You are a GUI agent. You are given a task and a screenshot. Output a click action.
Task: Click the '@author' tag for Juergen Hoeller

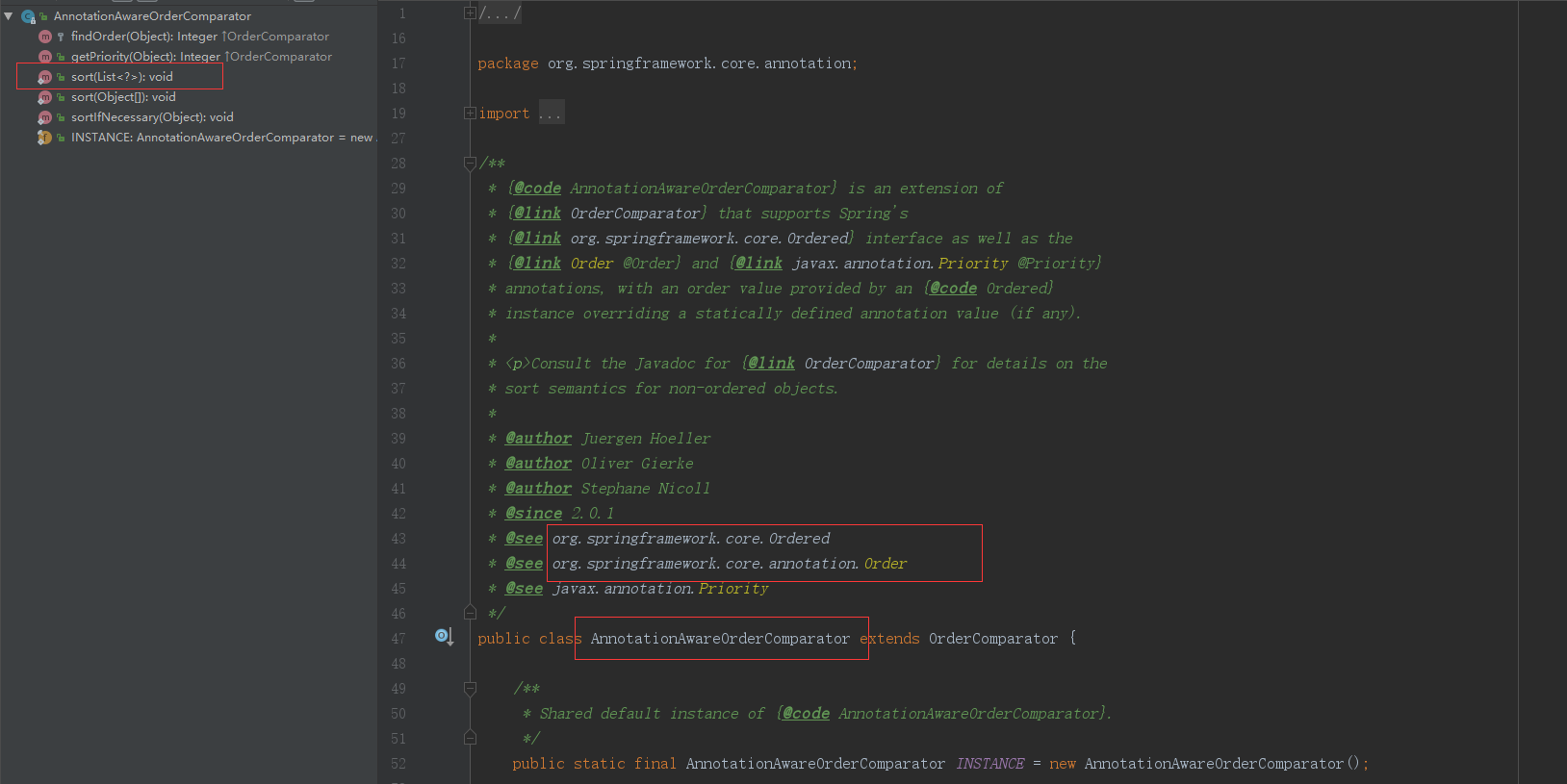click(x=538, y=439)
